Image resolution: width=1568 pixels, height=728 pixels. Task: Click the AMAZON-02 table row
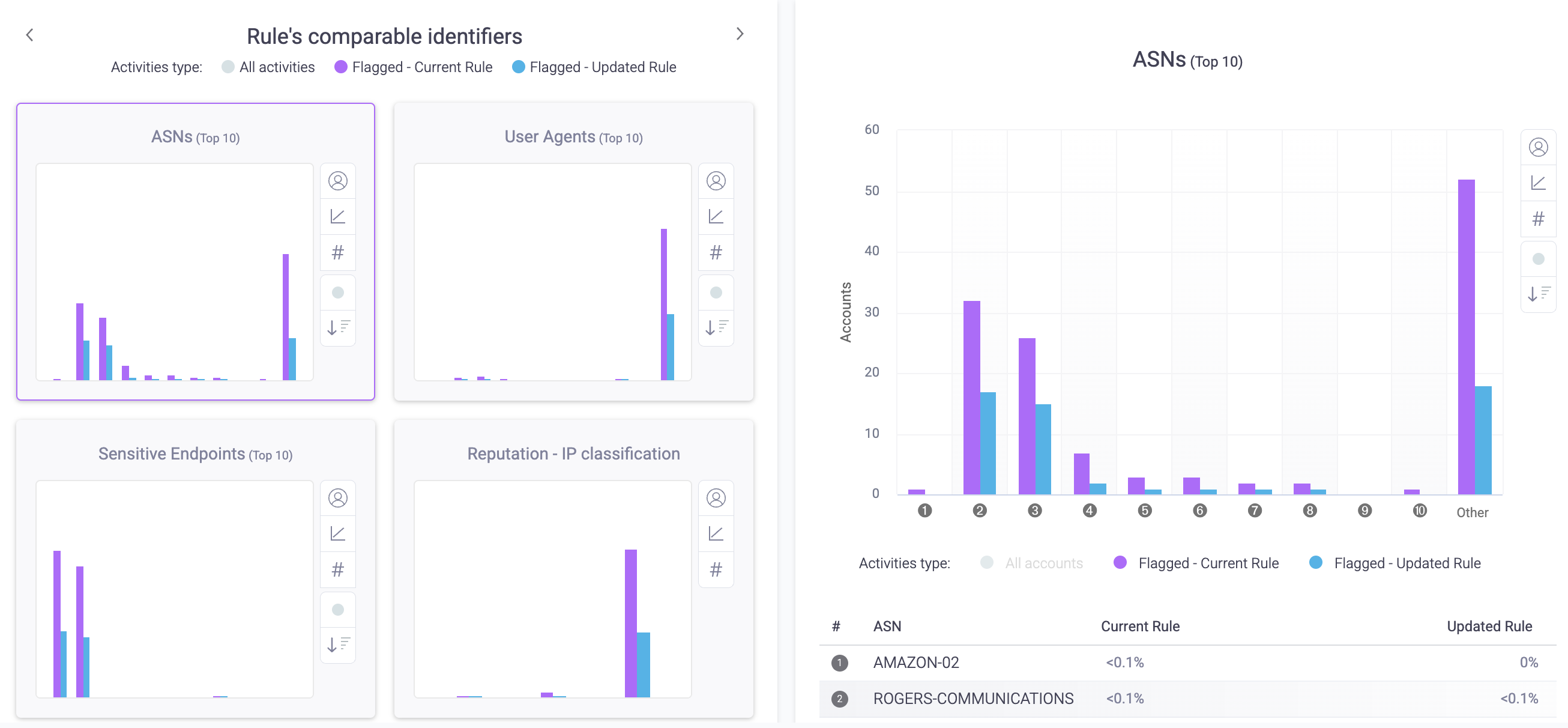point(915,662)
